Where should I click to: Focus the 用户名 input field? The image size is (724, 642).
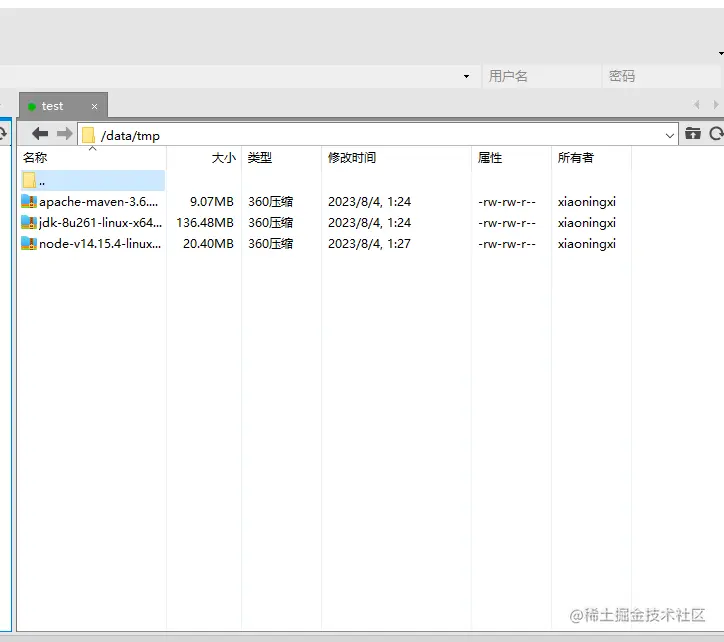[x=542, y=76]
